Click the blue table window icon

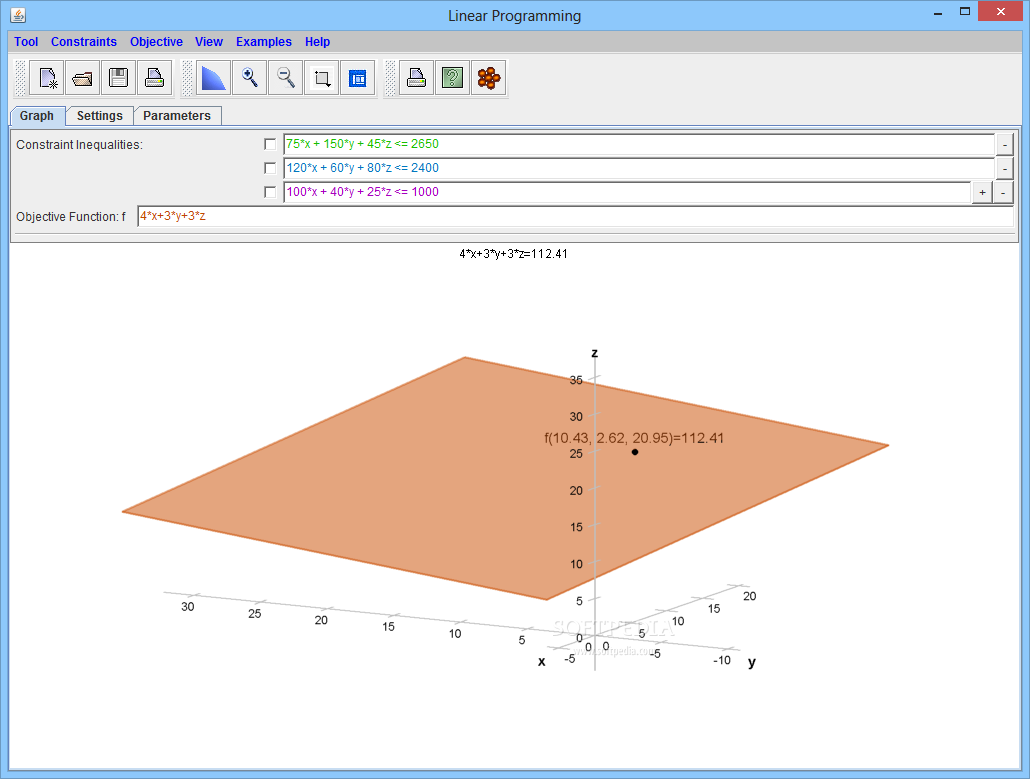point(357,78)
